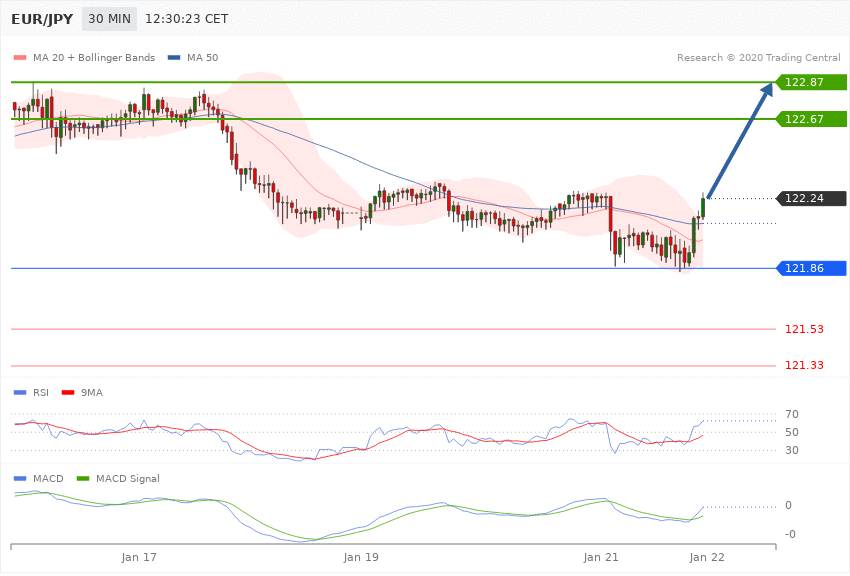
Task: Click the 9MA legend label
Action: point(92,392)
